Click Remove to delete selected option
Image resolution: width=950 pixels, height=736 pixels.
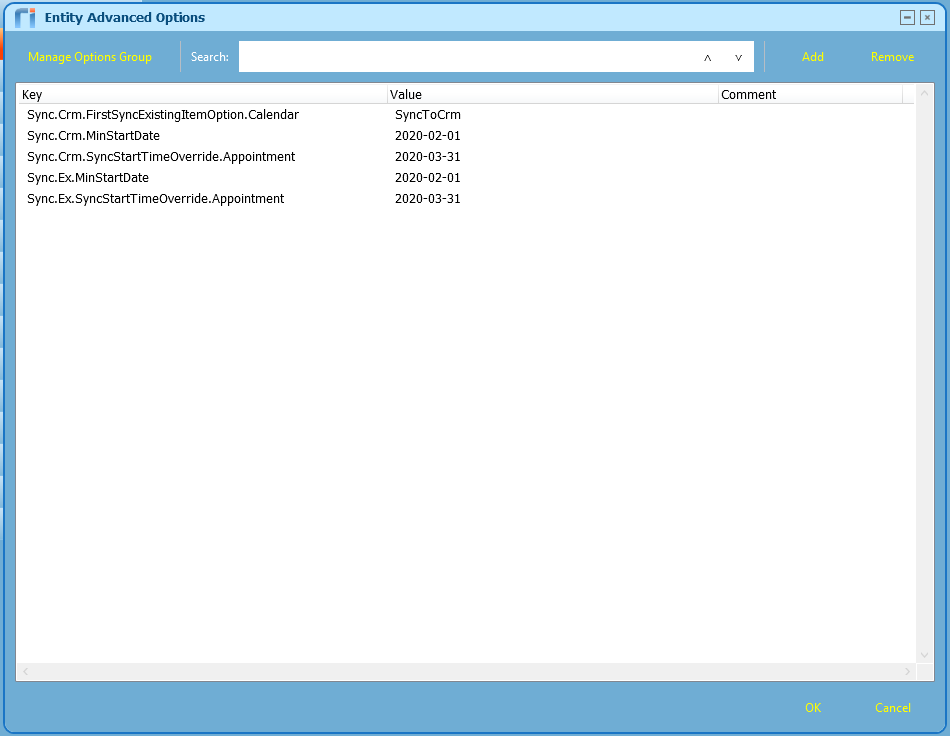pos(892,57)
